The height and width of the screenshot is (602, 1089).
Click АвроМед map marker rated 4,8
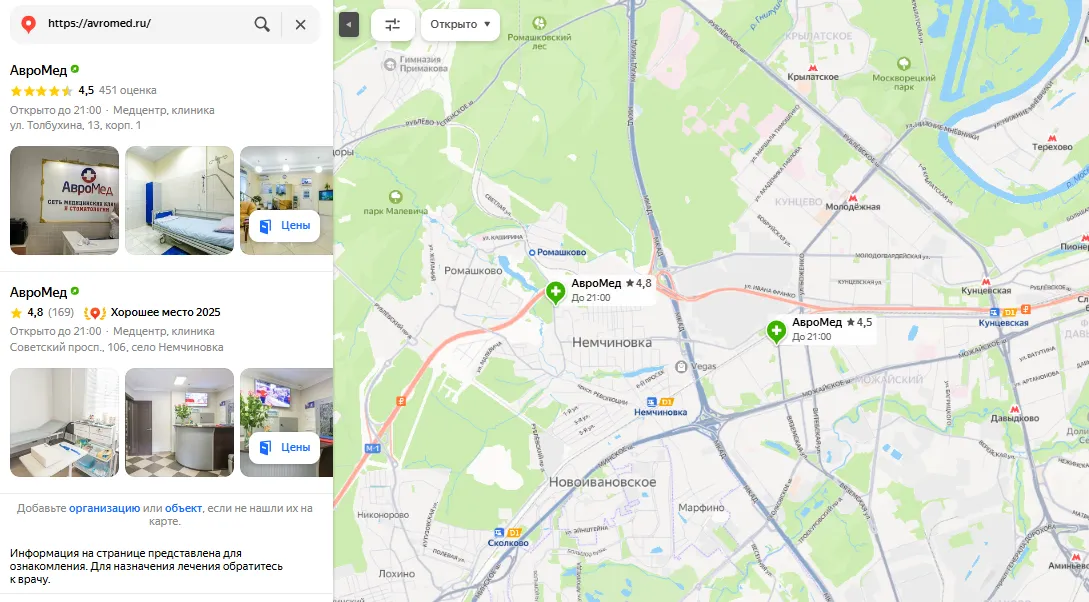click(x=555, y=292)
